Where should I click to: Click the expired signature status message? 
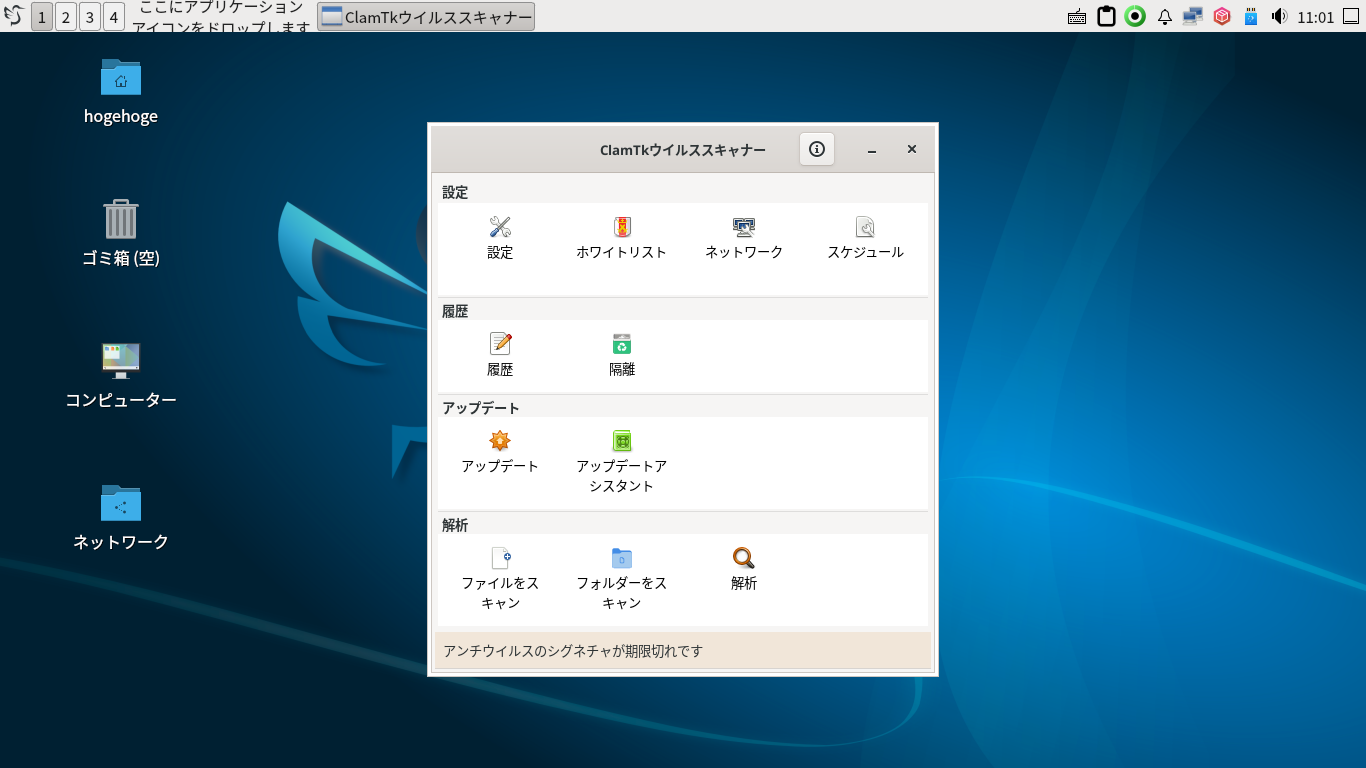coord(573,651)
